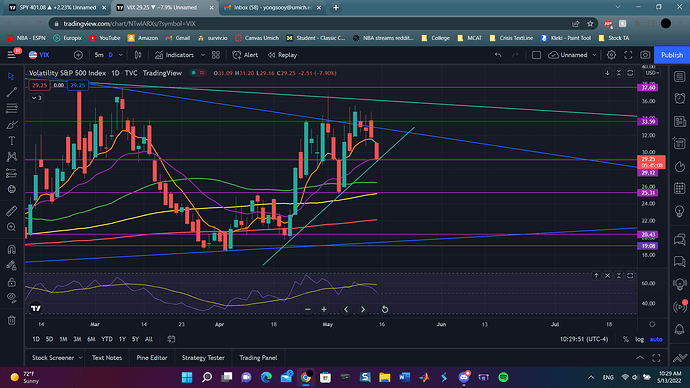This screenshot has height=388, width=690.
Task: Hide all drawings with eye icon
Action: click(x=11, y=297)
